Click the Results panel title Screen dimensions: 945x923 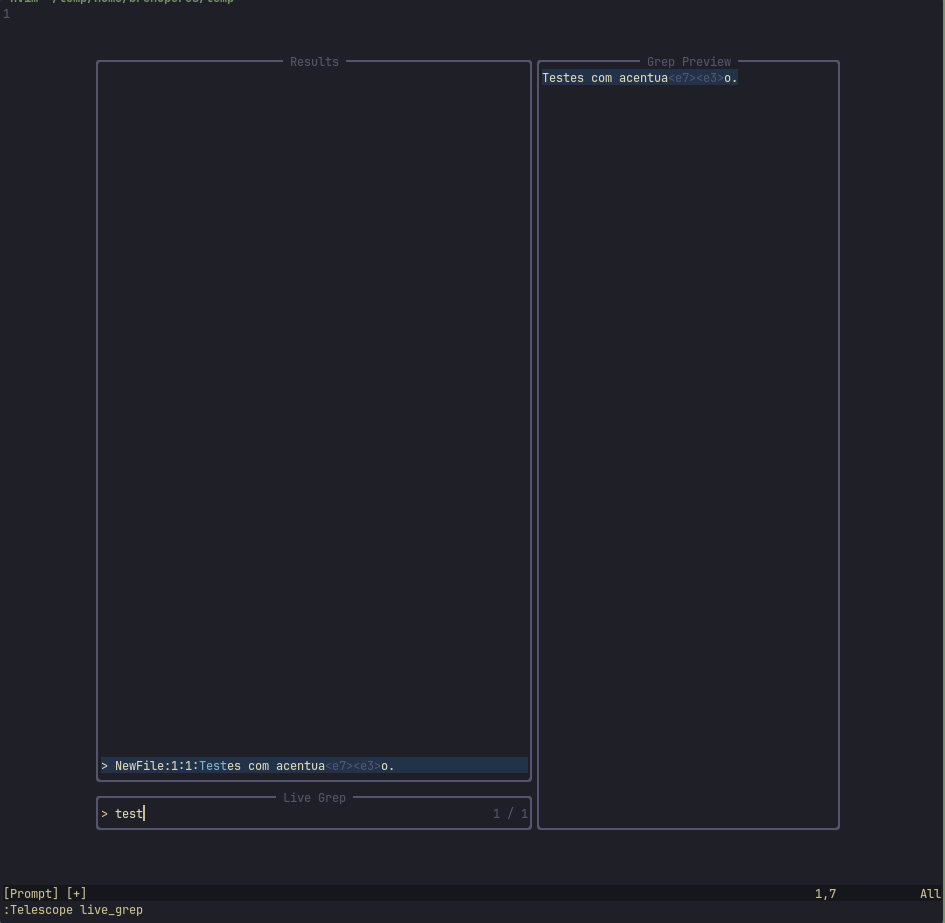(x=313, y=61)
